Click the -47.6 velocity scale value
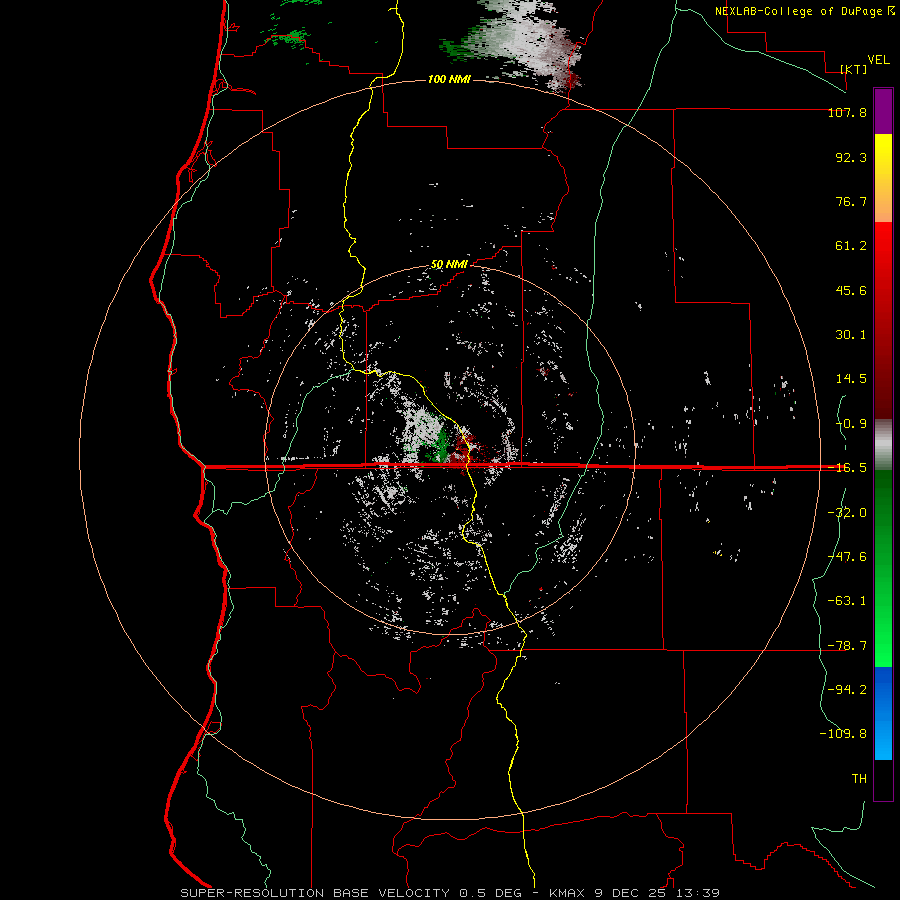The image size is (900, 900). click(847, 557)
